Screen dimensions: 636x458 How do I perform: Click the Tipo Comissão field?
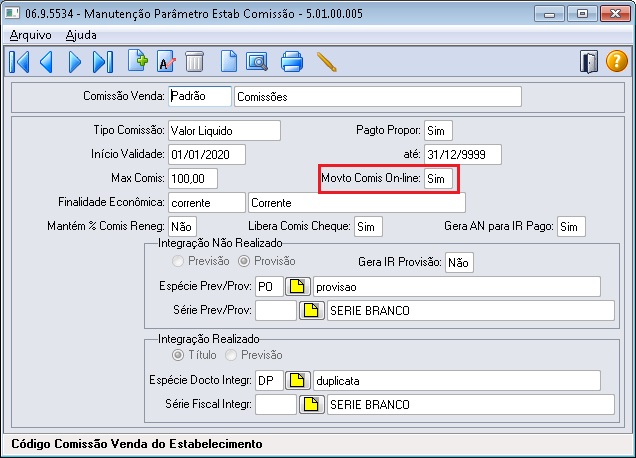224,131
